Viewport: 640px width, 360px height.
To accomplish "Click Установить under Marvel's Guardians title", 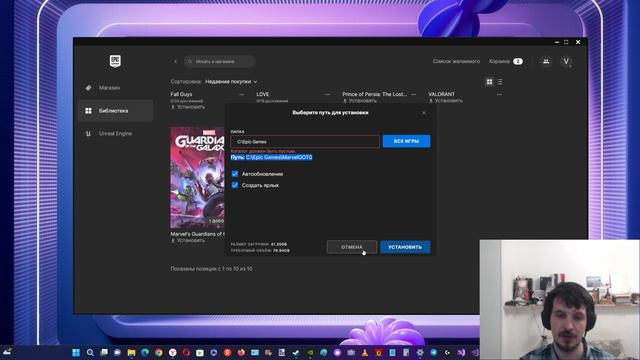I will (x=188, y=240).
